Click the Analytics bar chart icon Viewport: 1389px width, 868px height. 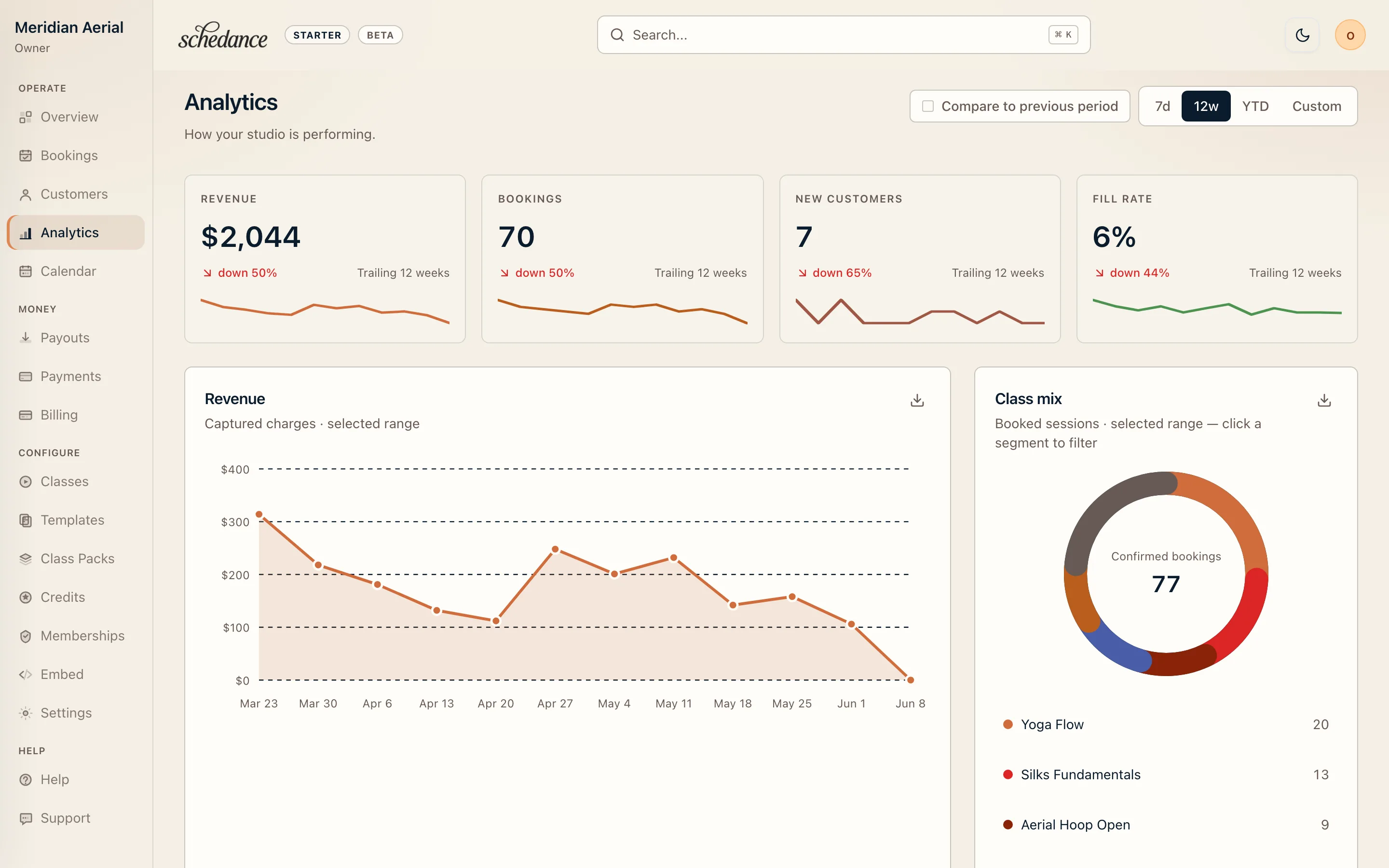[25, 233]
